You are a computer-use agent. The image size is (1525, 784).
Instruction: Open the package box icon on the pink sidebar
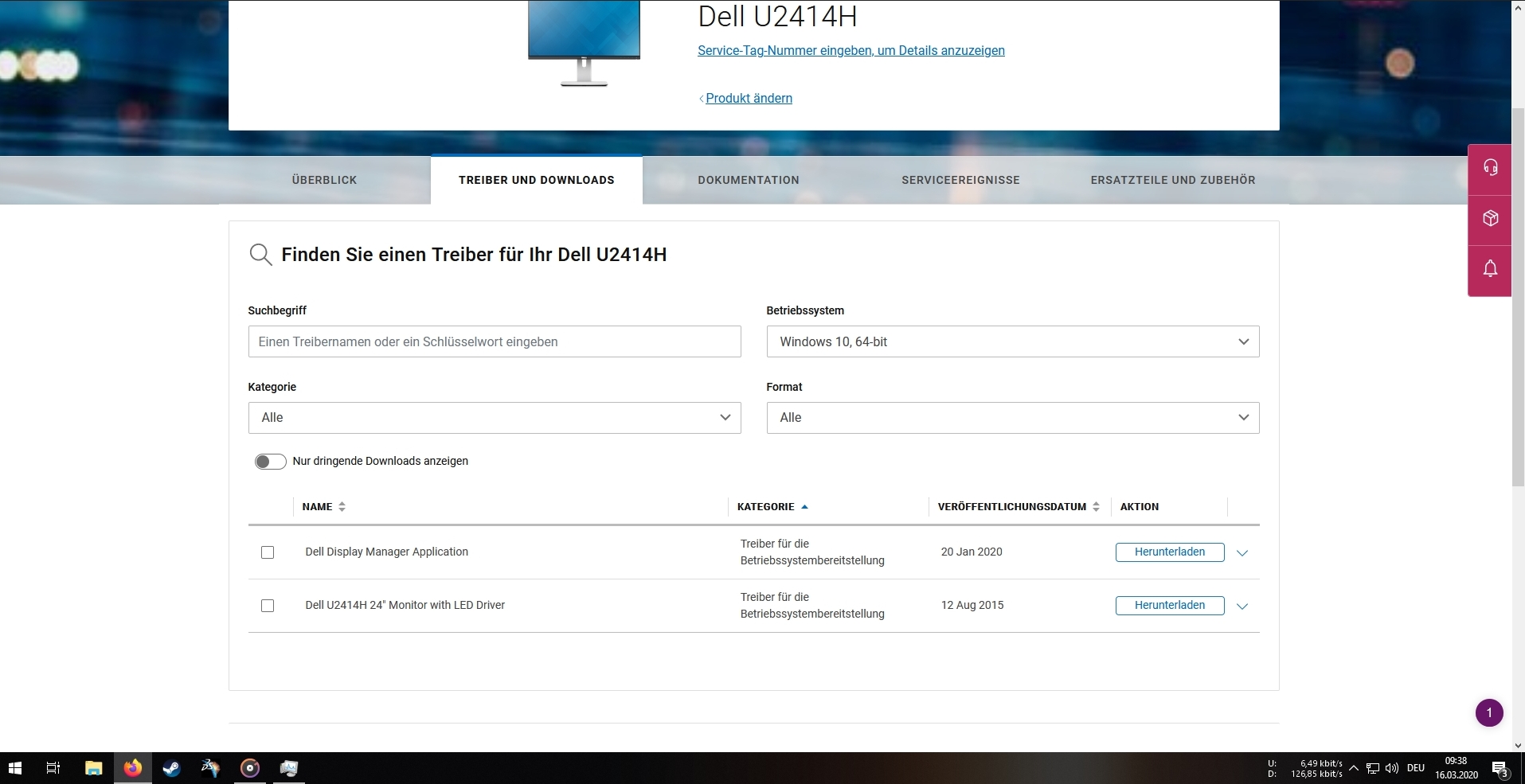point(1490,218)
